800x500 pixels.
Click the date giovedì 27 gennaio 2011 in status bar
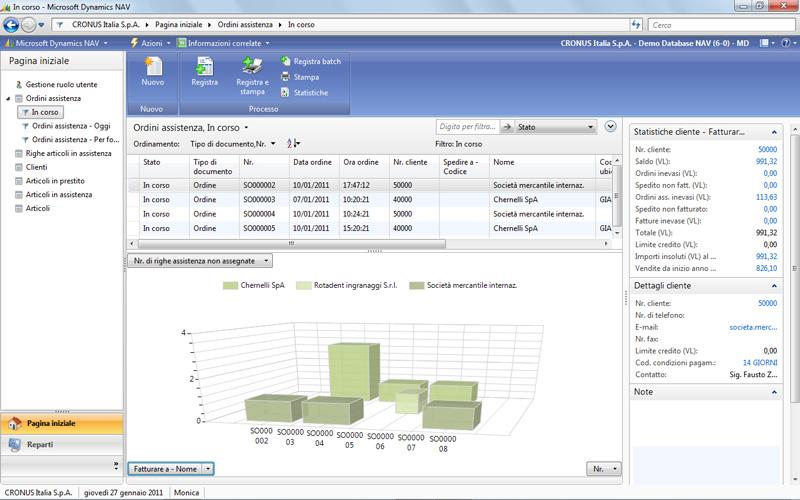[123, 493]
